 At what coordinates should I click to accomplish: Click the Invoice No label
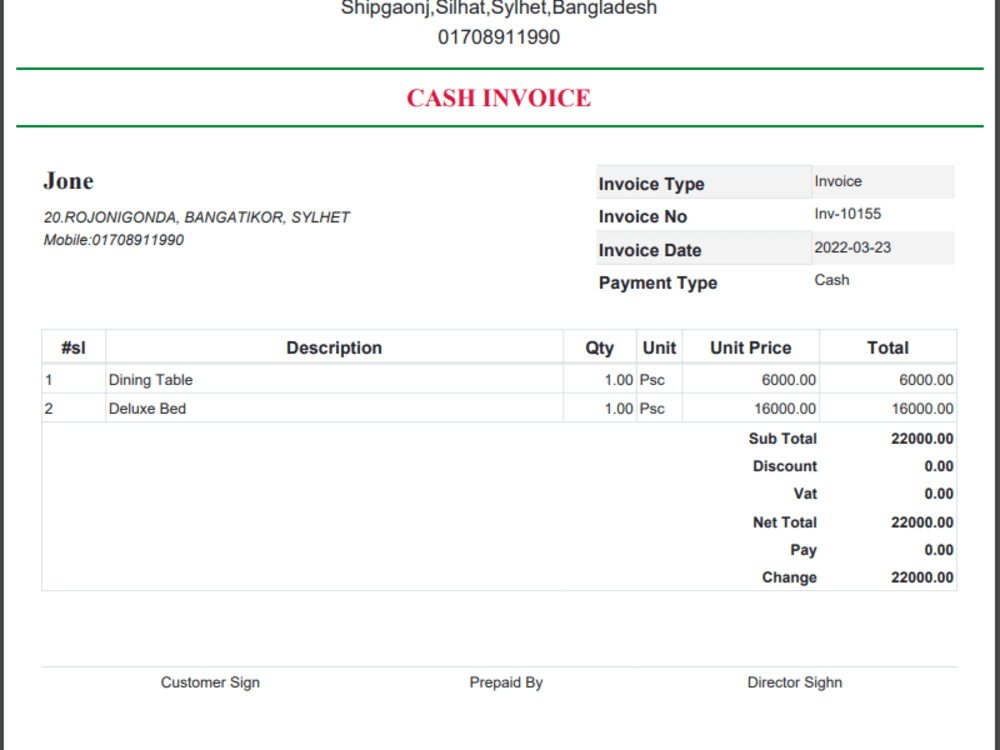pyautogui.click(x=642, y=217)
